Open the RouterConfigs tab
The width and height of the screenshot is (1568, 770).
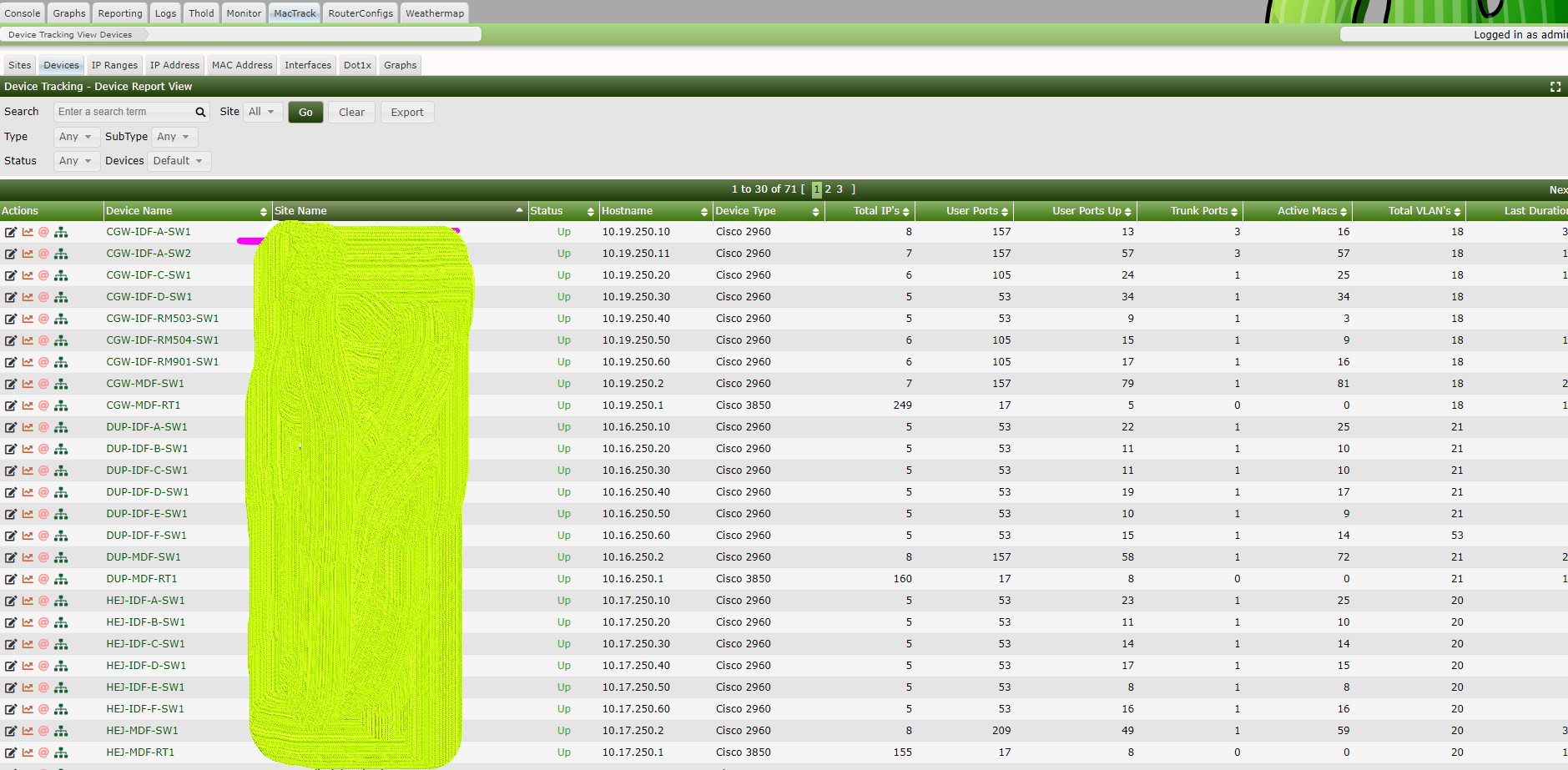360,13
